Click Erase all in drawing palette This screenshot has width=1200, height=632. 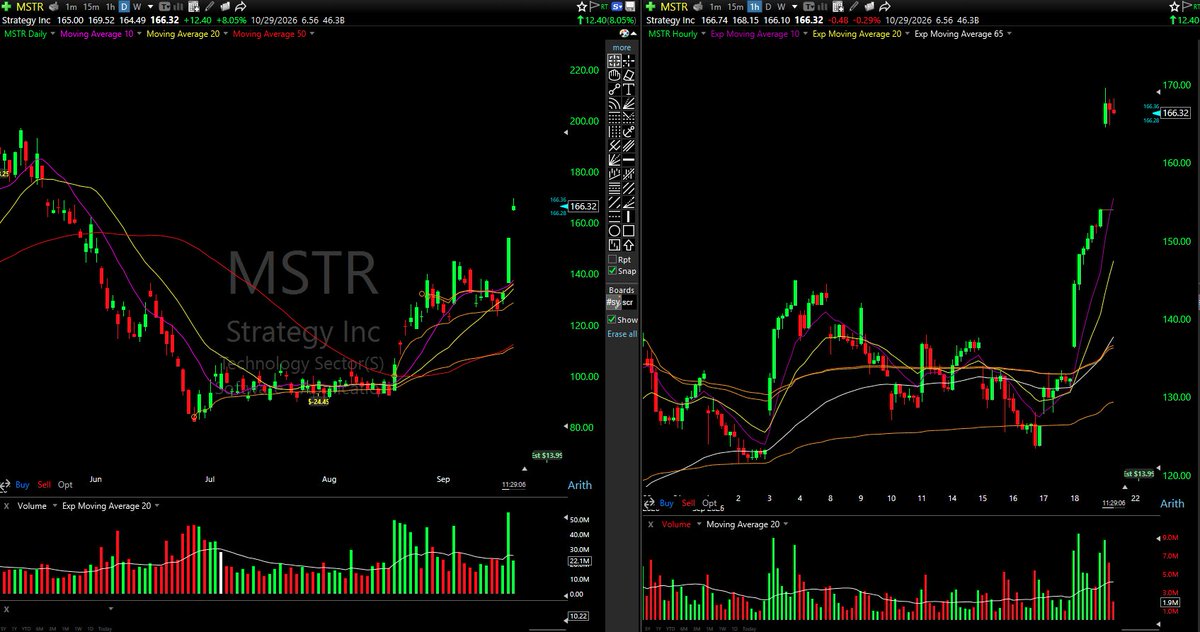point(622,334)
